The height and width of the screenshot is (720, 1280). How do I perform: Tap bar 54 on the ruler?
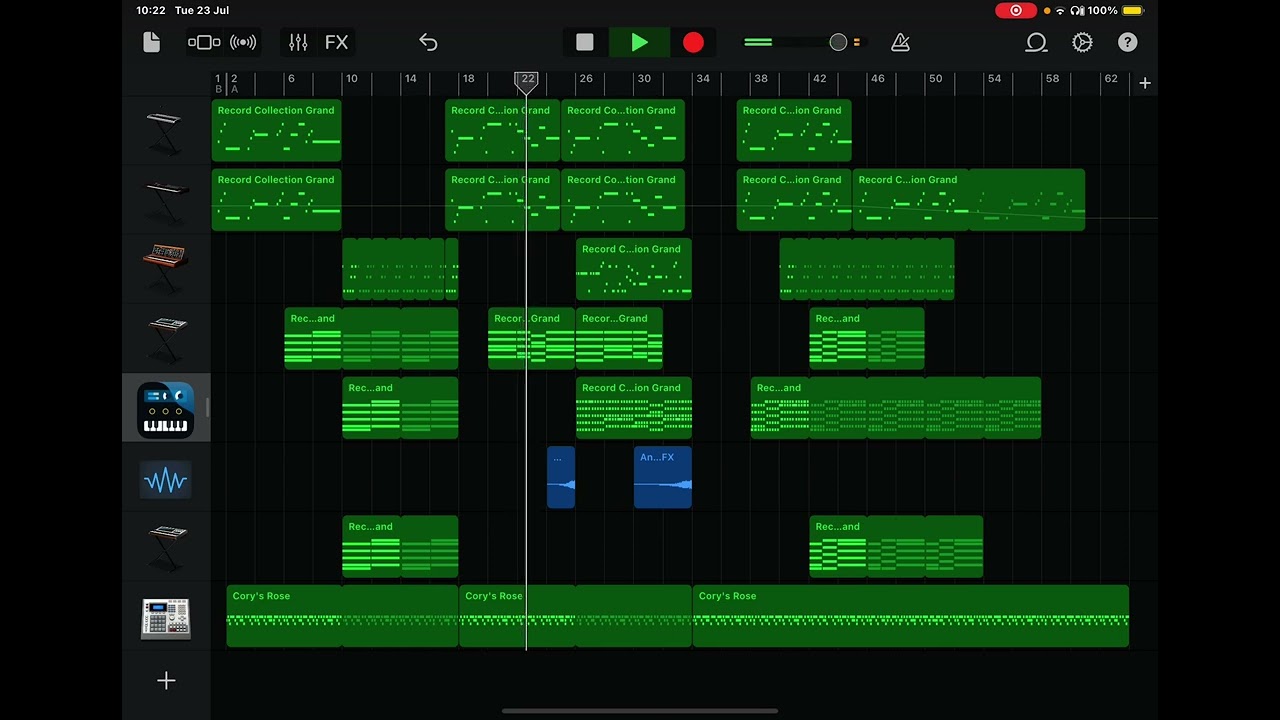[994, 79]
